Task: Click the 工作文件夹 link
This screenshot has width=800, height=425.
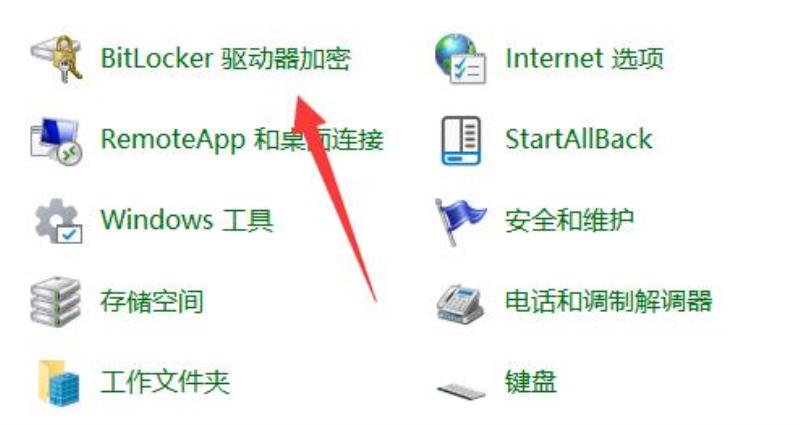Action: (165, 382)
